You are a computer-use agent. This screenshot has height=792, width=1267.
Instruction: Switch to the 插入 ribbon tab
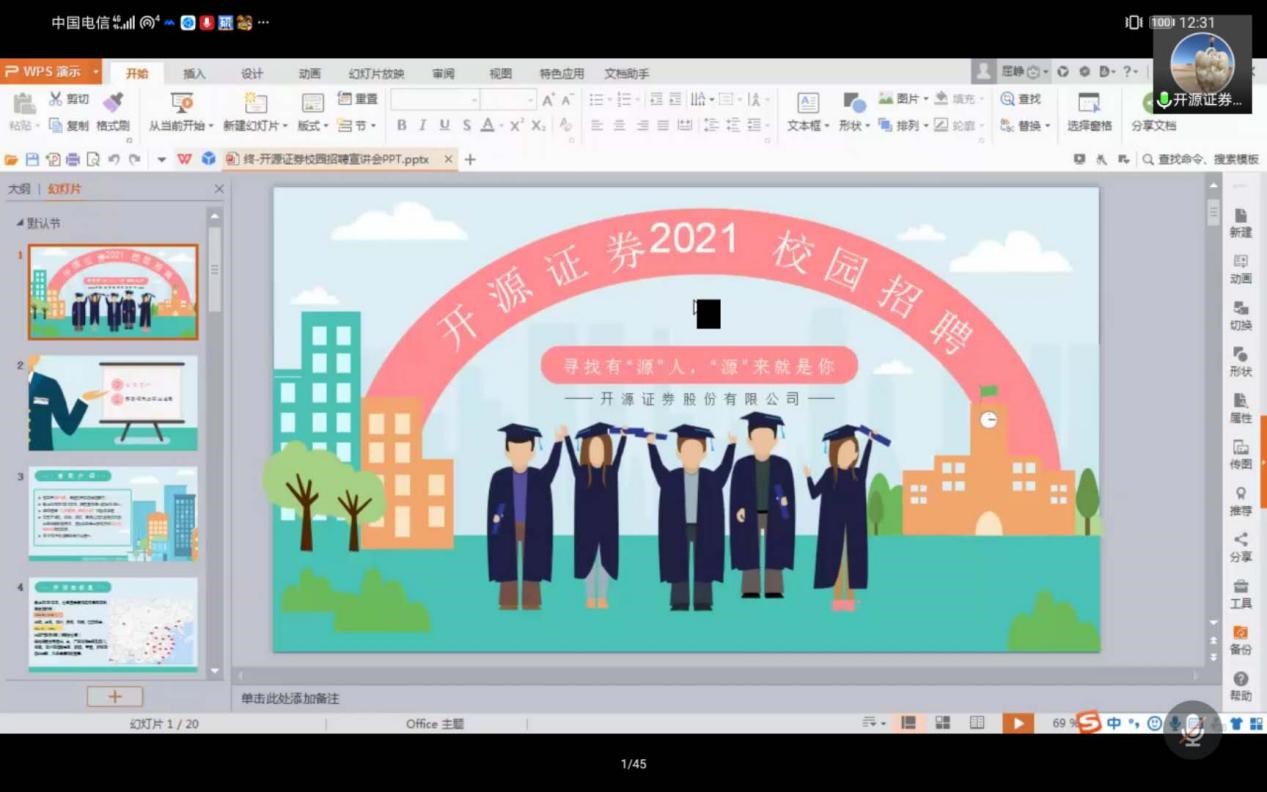tap(194, 74)
